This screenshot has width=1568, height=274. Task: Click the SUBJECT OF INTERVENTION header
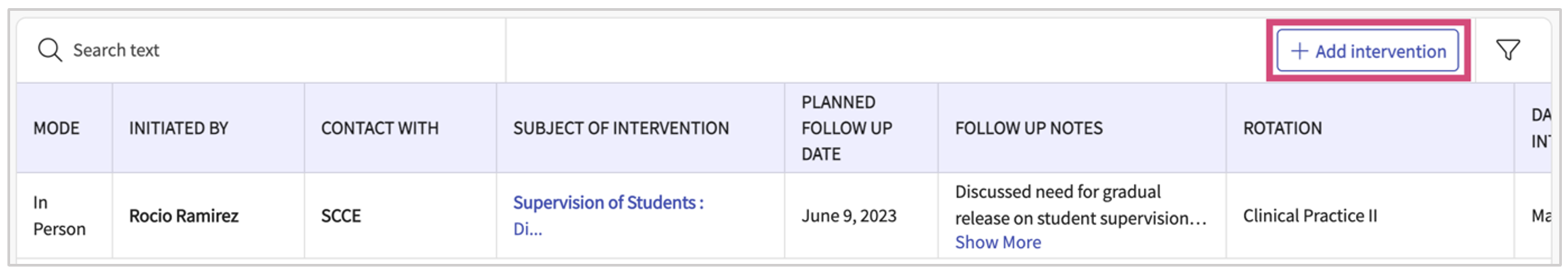point(621,128)
